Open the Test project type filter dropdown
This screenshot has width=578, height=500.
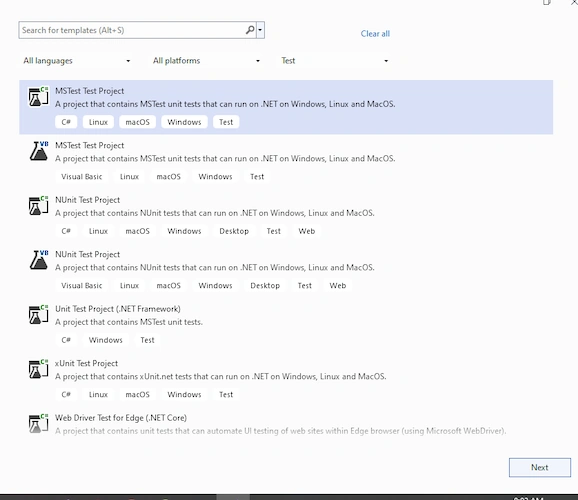click(x=334, y=61)
